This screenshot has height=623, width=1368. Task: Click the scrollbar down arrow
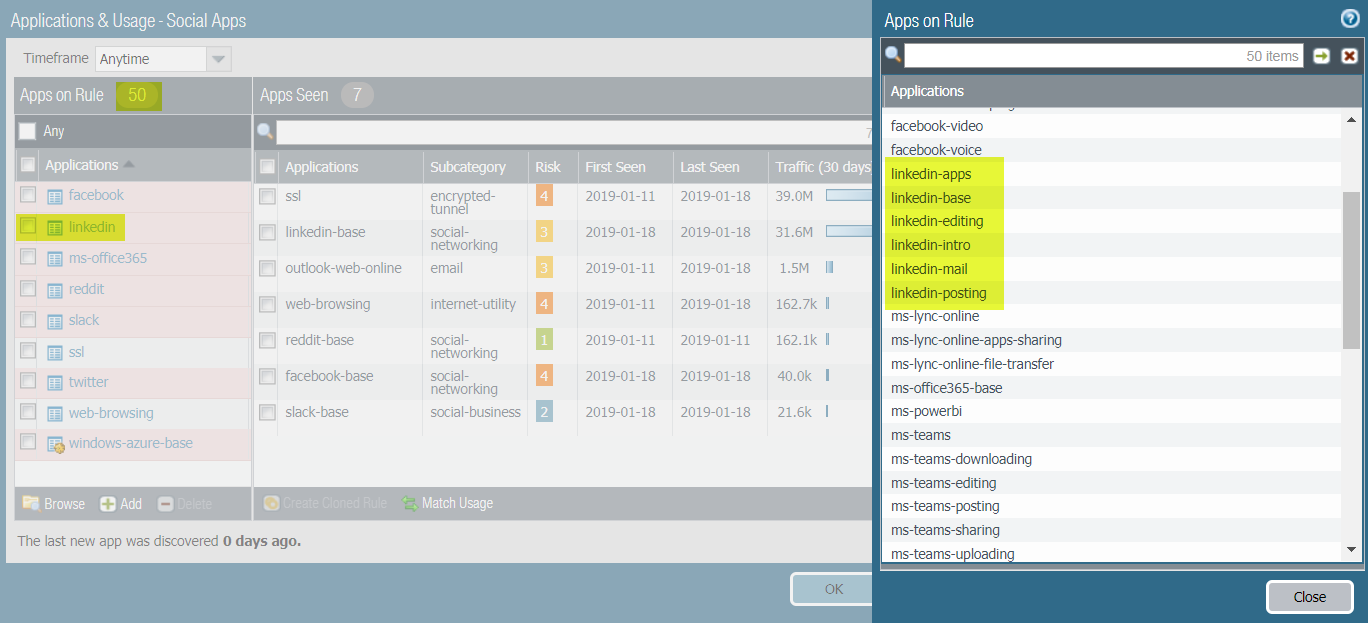(x=1351, y=549)
